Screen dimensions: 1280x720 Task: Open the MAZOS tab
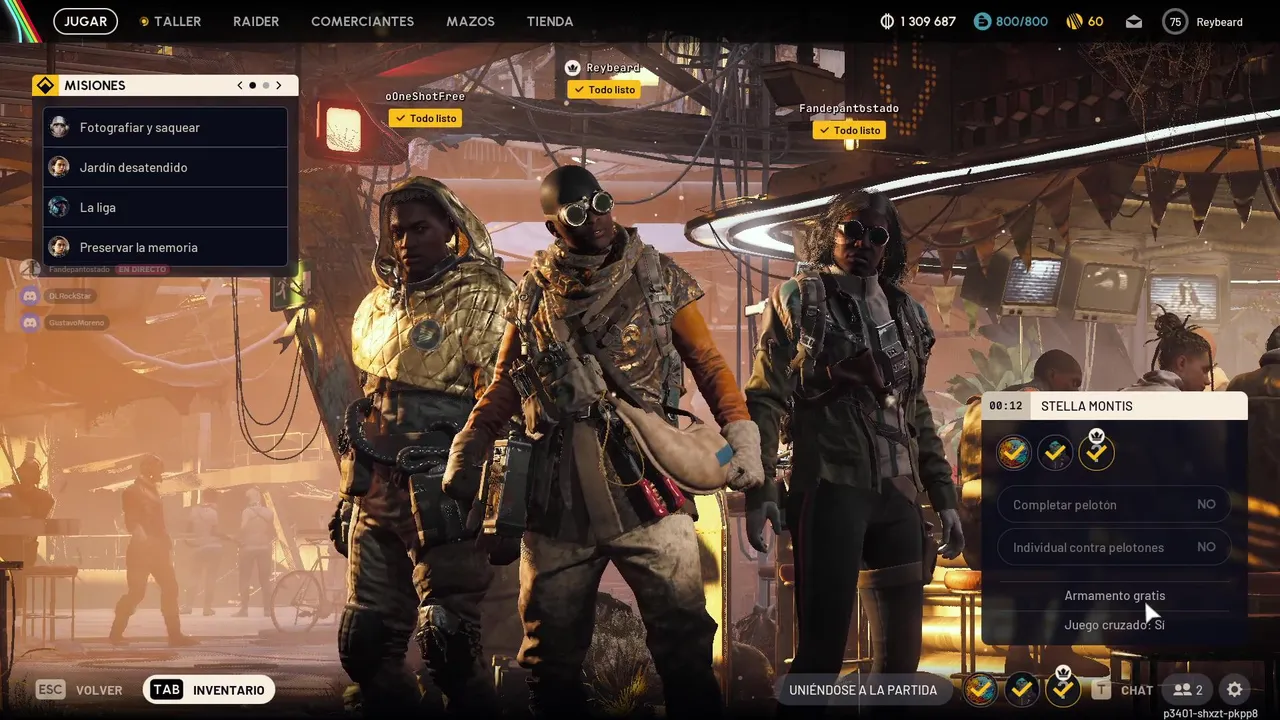(470, 21)
